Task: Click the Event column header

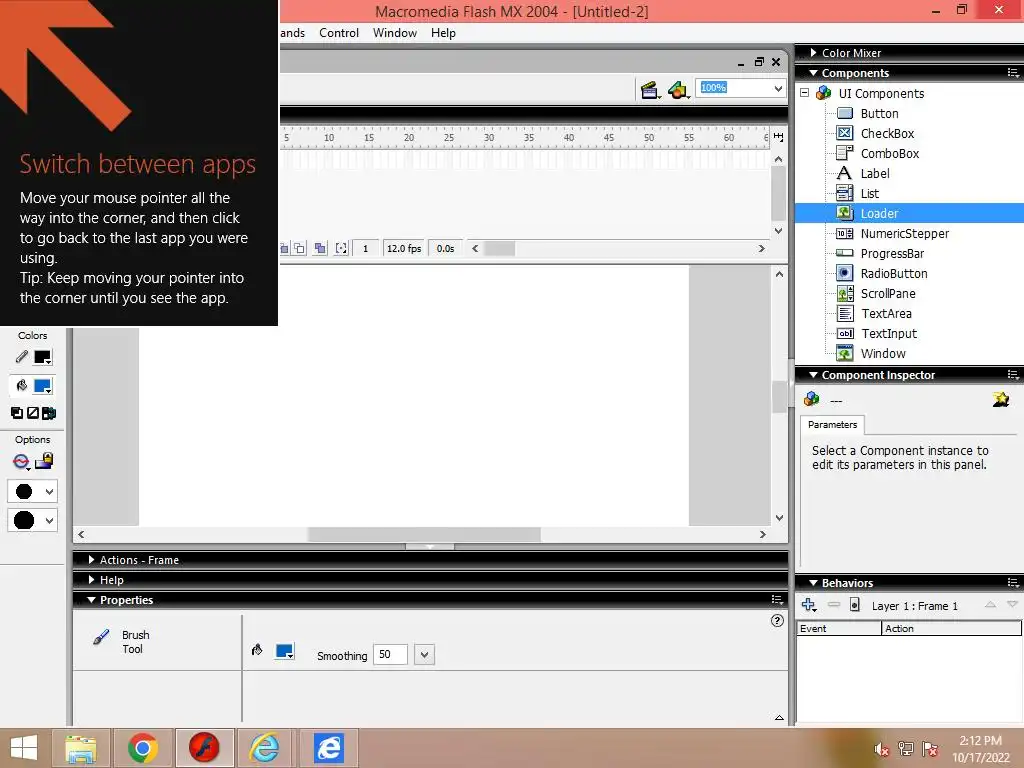Action: [839, 628]
